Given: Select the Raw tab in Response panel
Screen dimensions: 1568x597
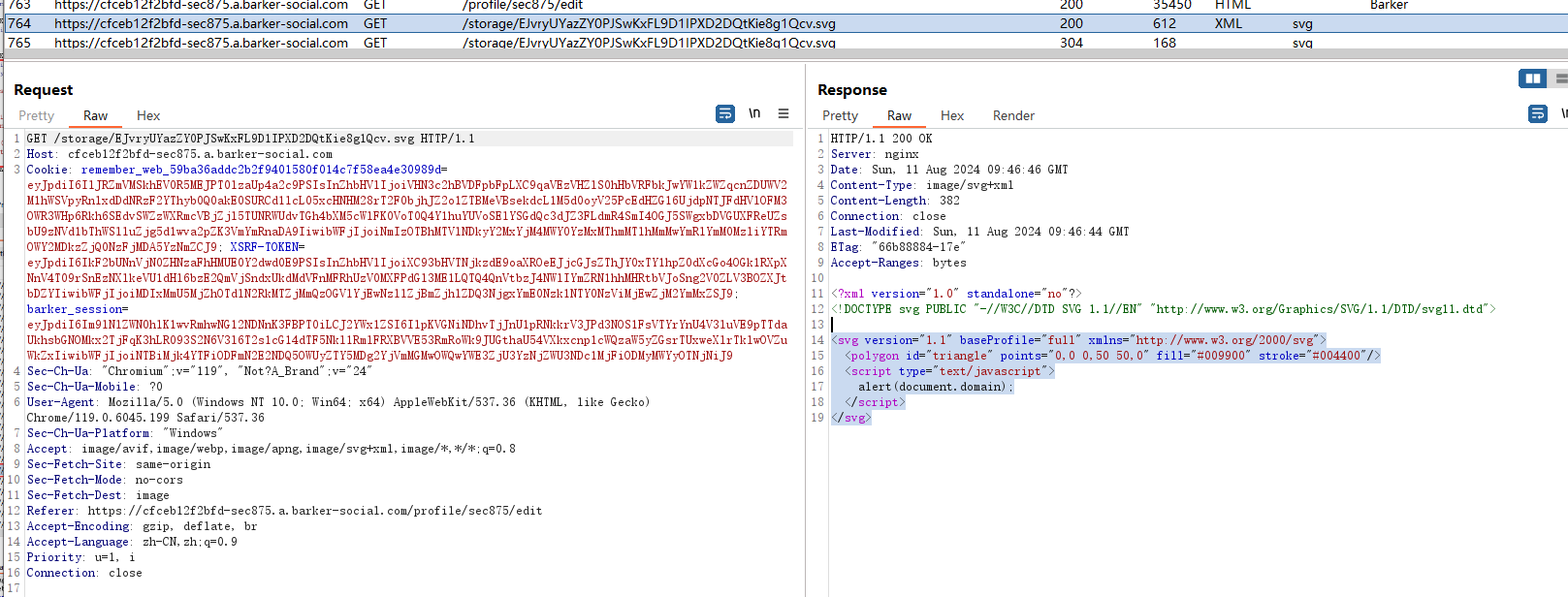Looking at the screenshot, I should pyautogui.click(x=899, y=115).
